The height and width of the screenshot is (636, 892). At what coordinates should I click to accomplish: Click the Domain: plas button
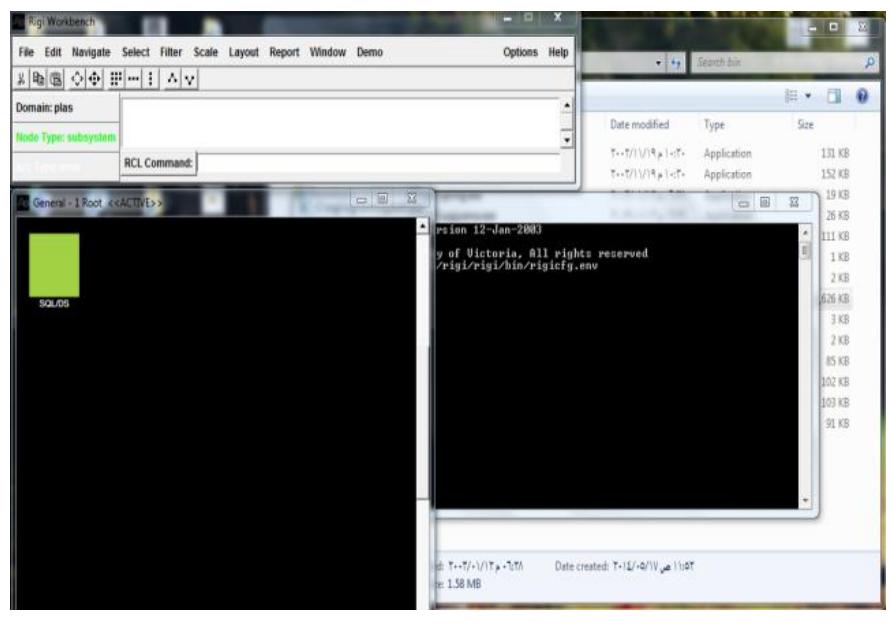[60, 106]
